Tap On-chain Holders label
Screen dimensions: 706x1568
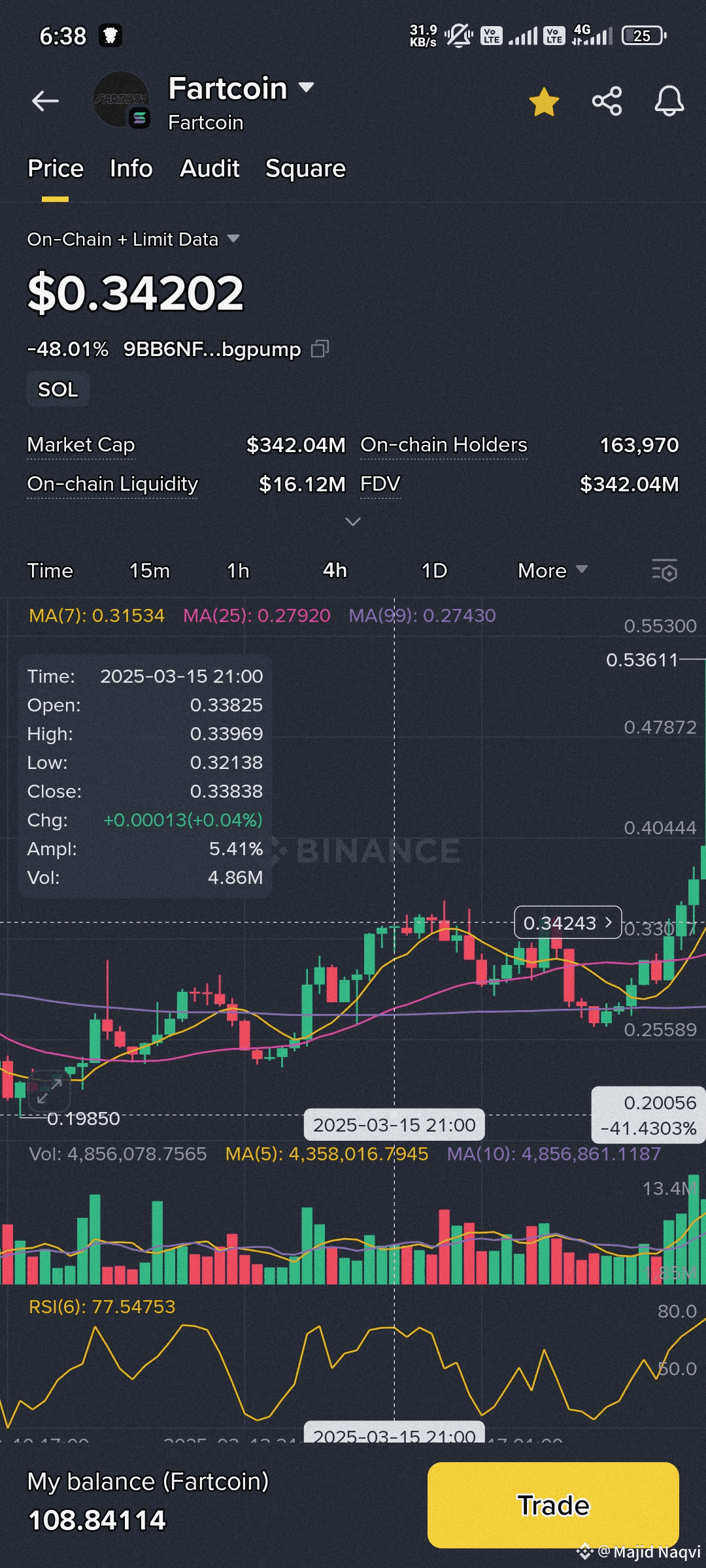pyautogui.click(x=444, y=445)
